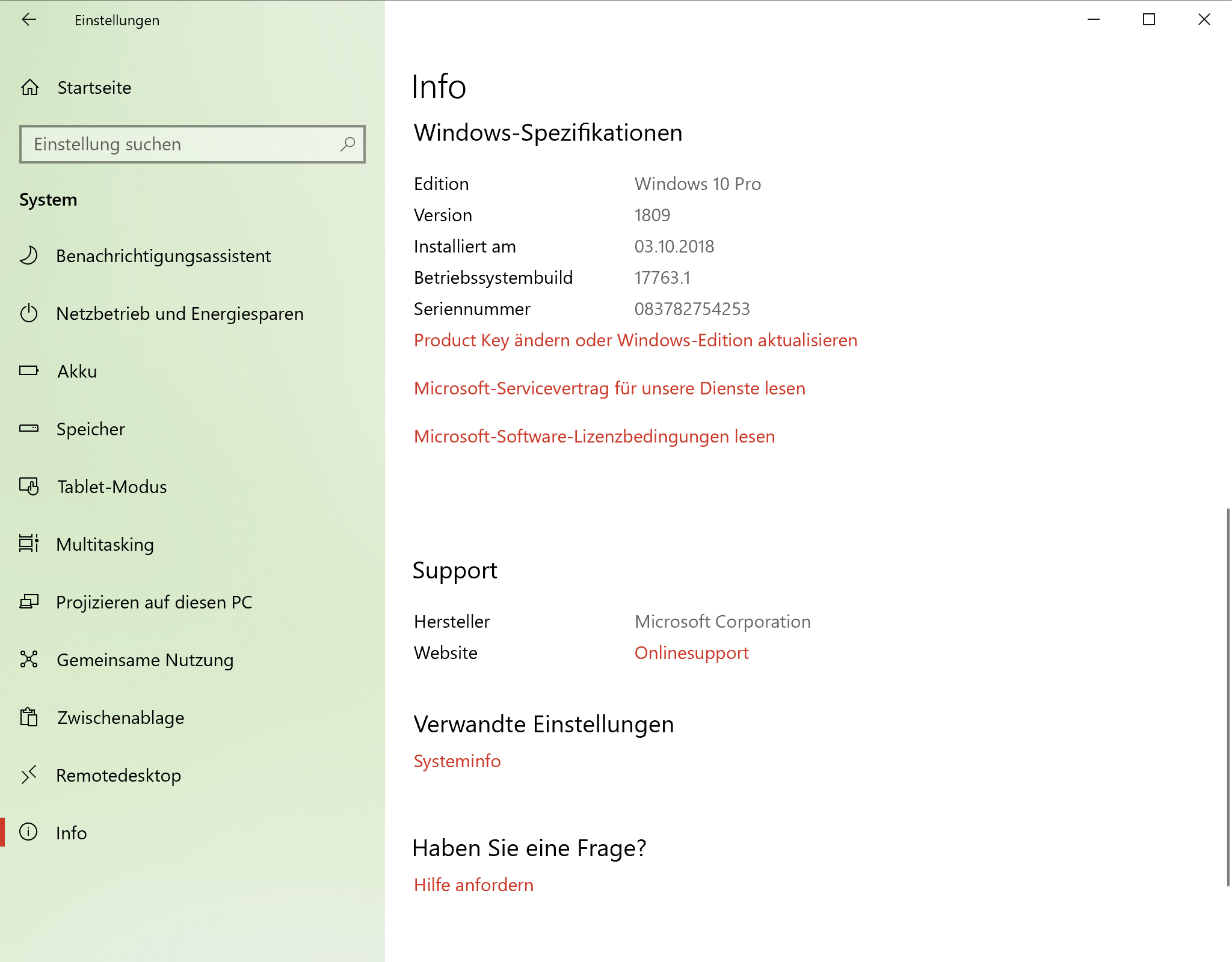Click the Betriebssystembuild label
The width and height of the screenshot is (1232, 962).
(x=493, y=278)
